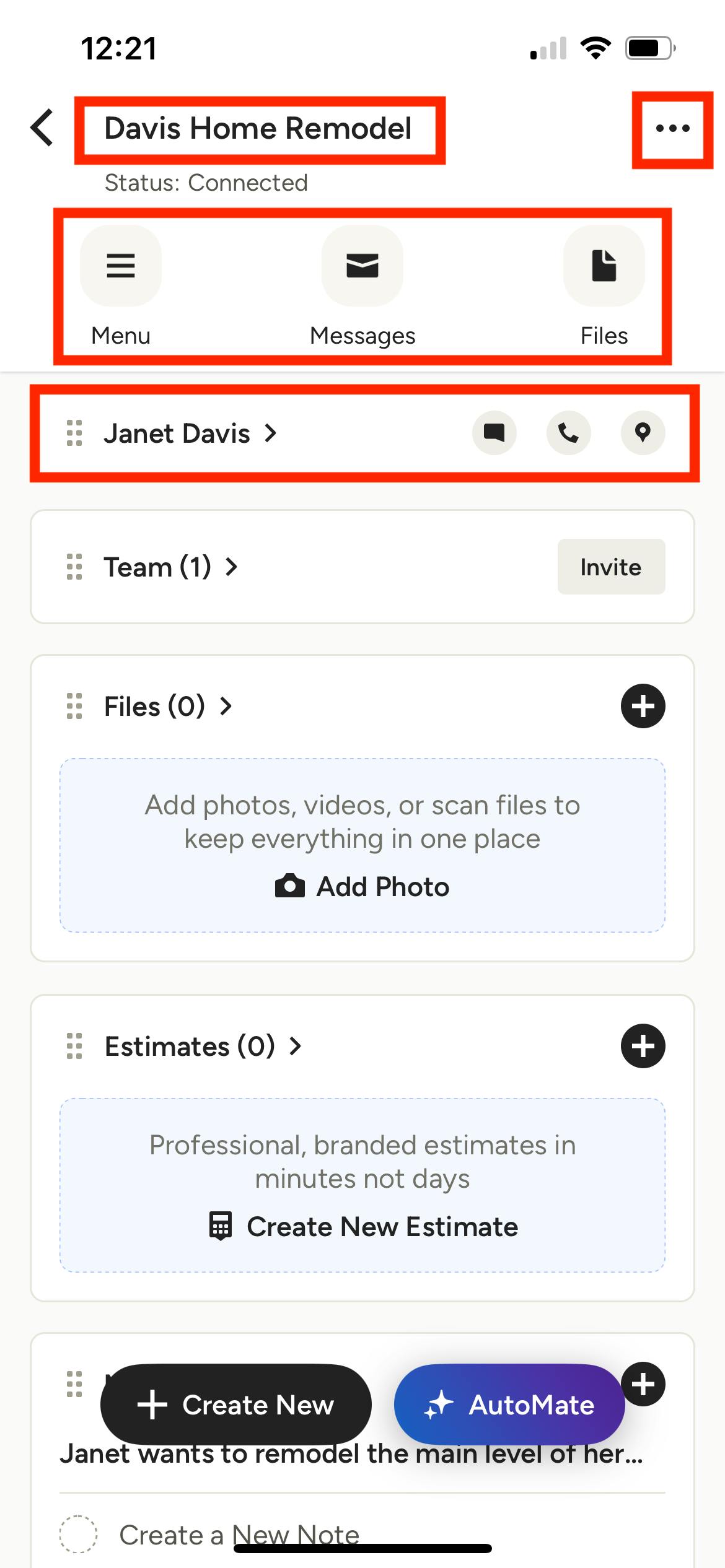Add an estimate with plus icon
This screenshot has height=1568, width=725.
click(643, 1046)
